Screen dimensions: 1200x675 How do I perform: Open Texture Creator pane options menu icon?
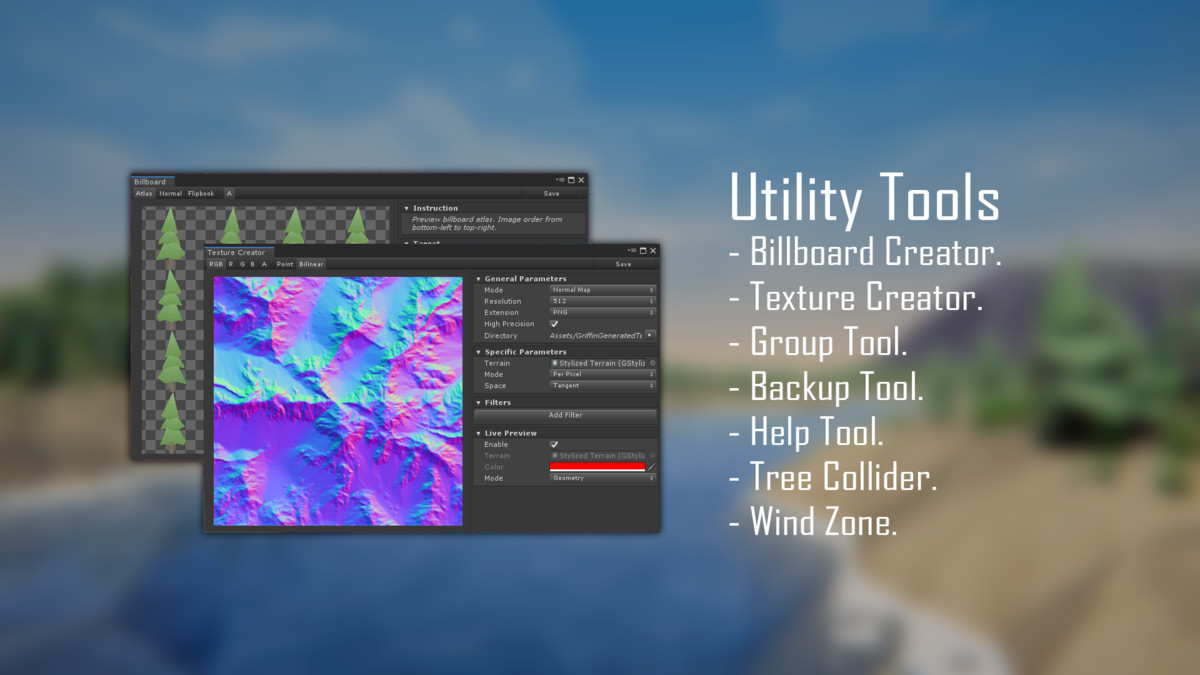pyautogui.click(x=632, y=251)
